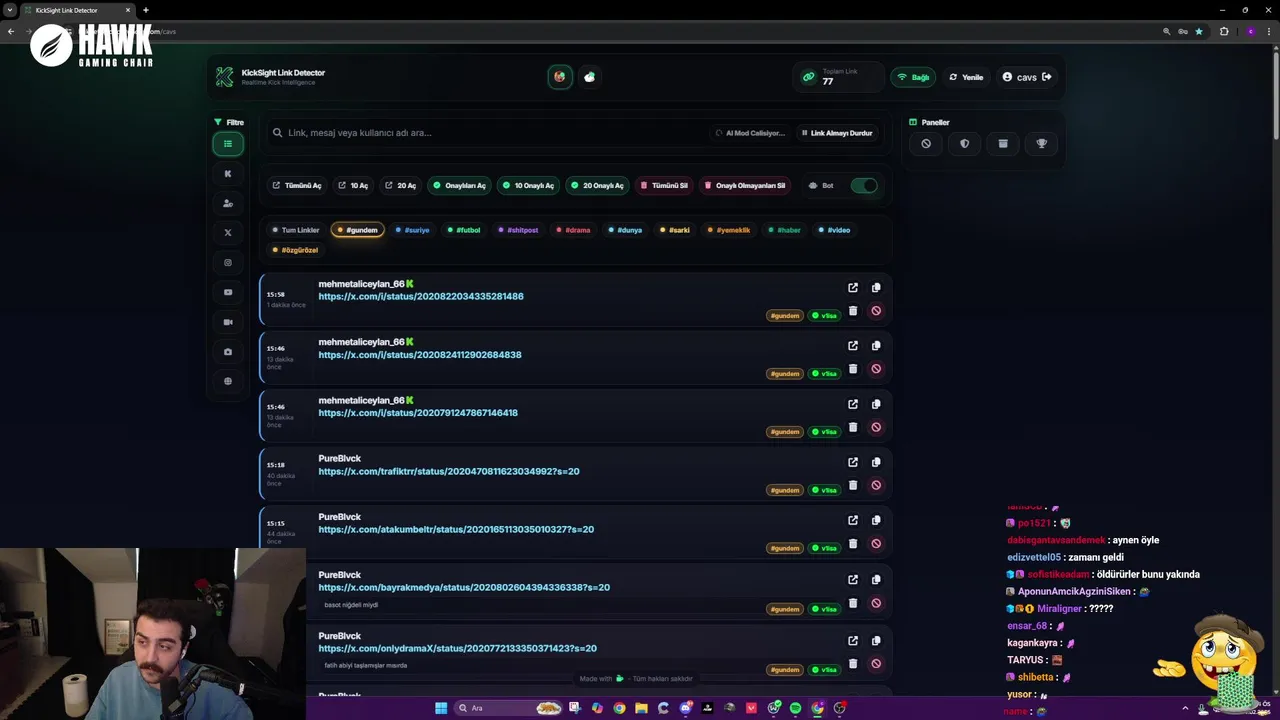Image resolution: width=1280 pixels, height=720 pixels.
Task: Copy the 2020791247867146418 link
Action: pos(876,404)
